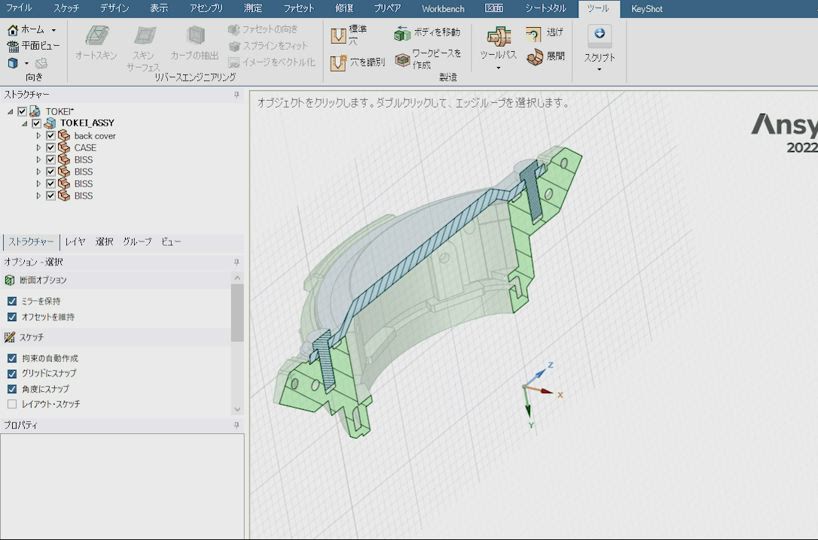The image size is (818, 540).
Task: Open the スクリプト script tool
Action: click(x=600, y=34)
